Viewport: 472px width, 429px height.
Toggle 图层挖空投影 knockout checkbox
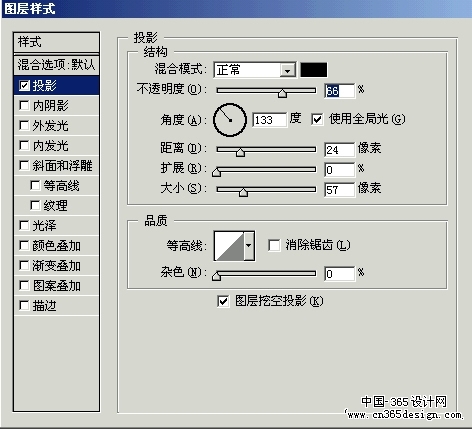click(x=223, y=301)
